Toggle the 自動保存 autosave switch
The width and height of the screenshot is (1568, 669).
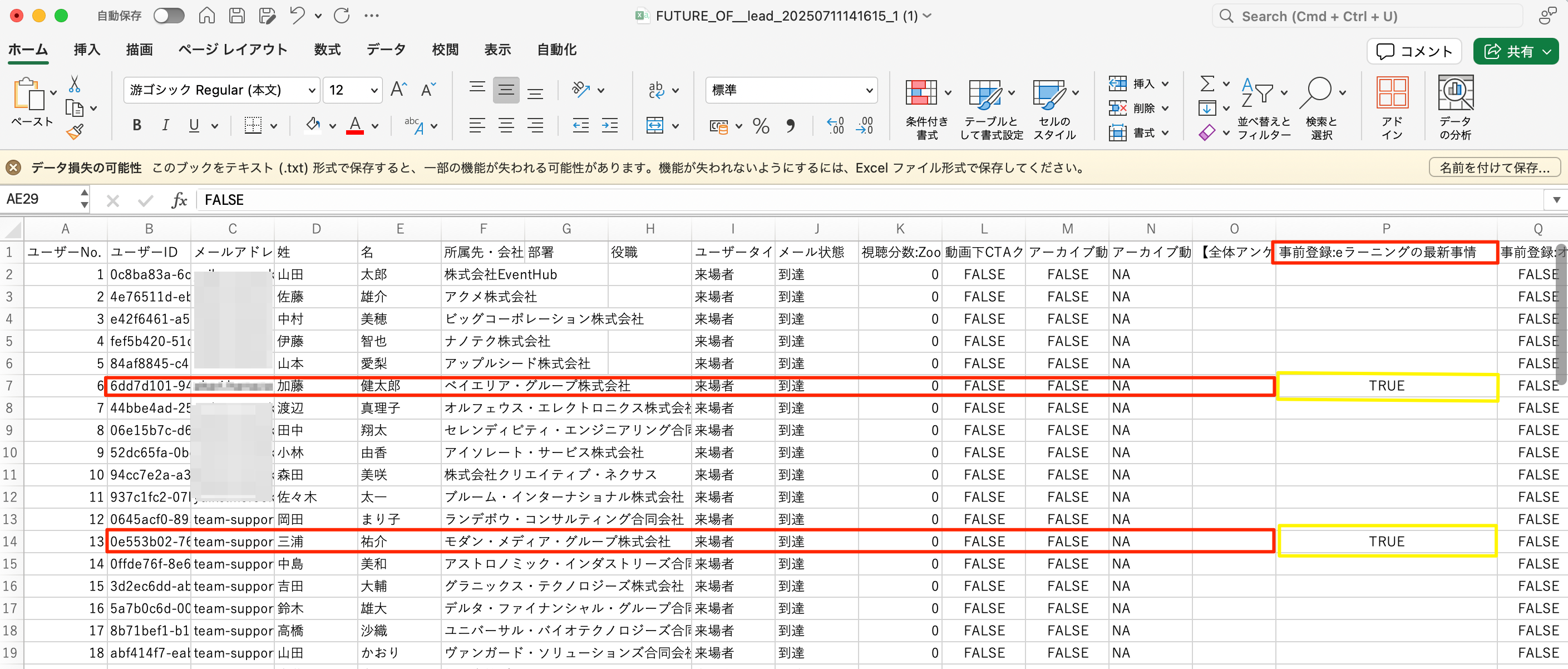click(x=169, y=16)
